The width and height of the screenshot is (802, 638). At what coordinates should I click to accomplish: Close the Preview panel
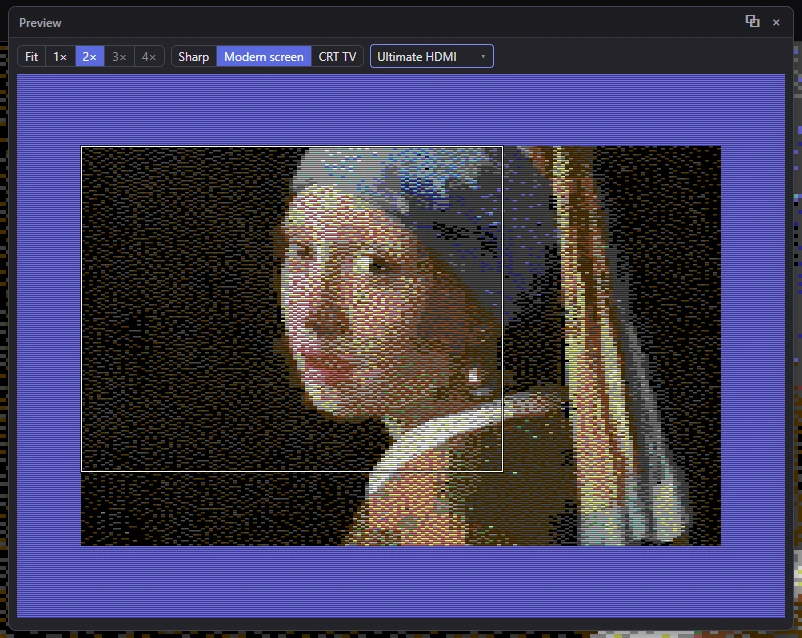776,22
